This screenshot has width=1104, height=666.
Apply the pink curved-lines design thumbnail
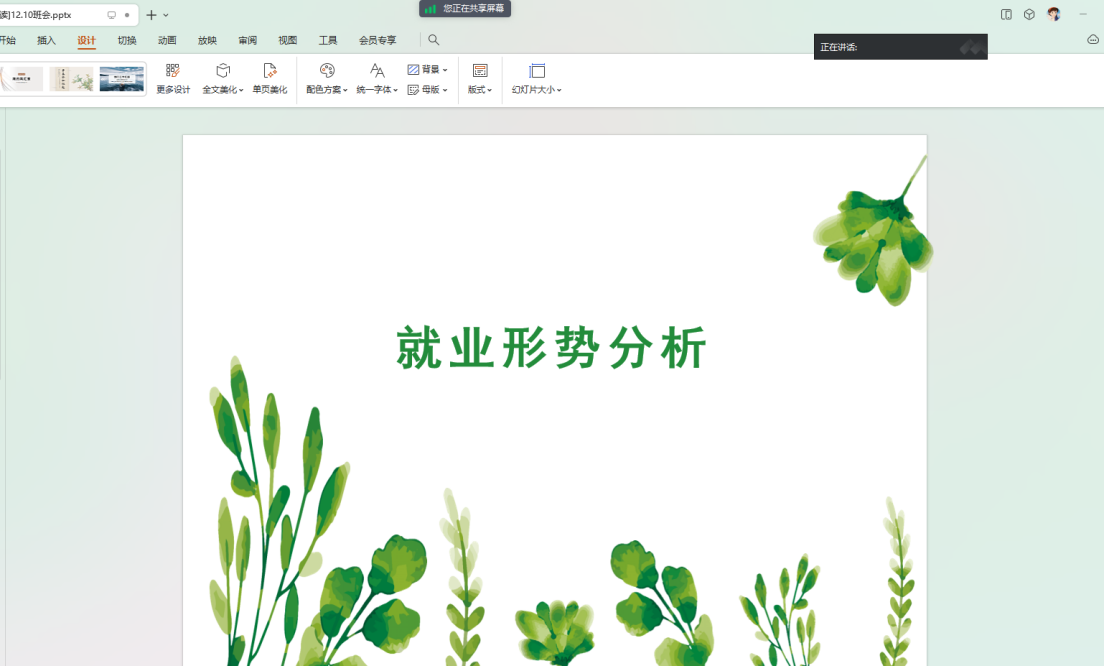(22, 79)
